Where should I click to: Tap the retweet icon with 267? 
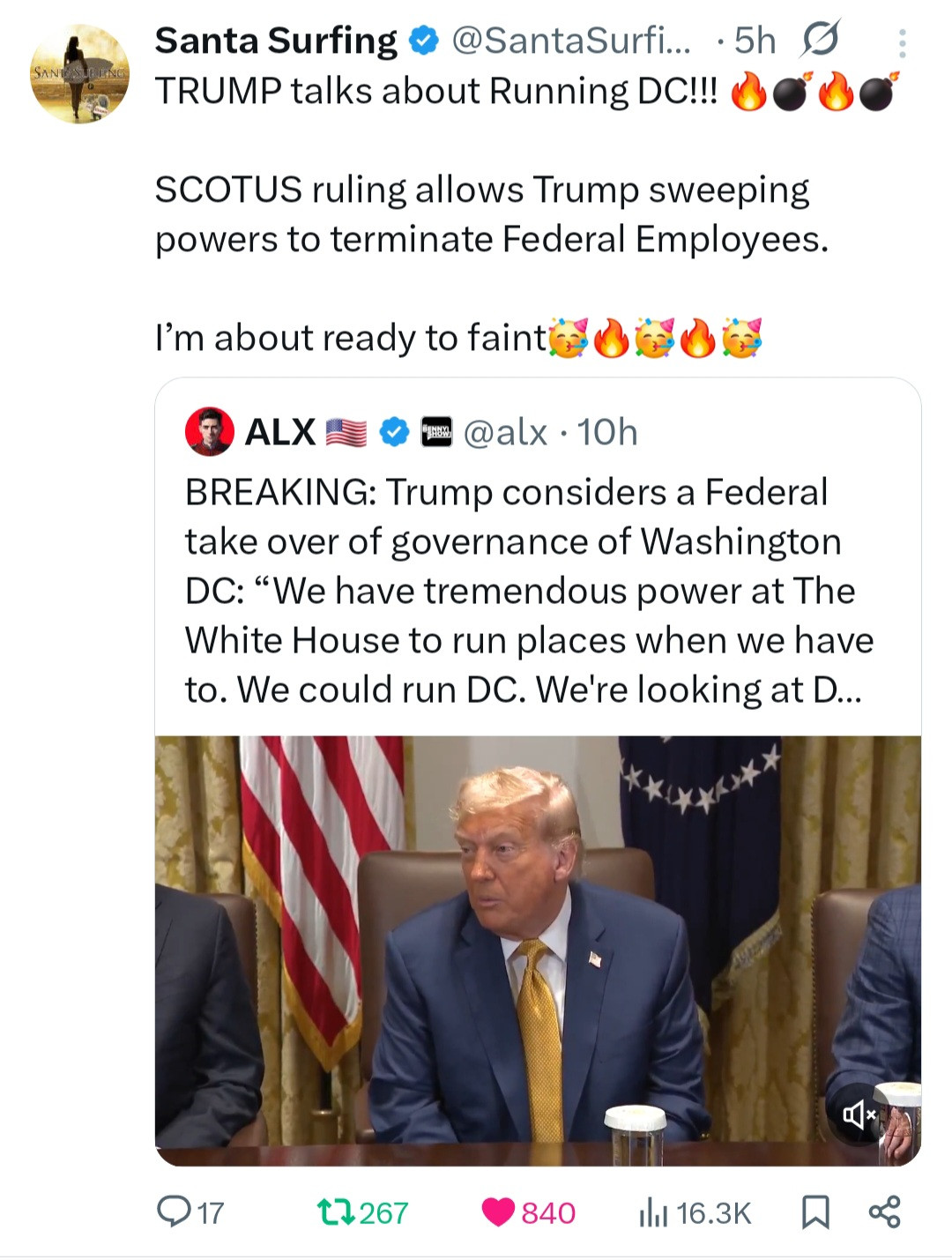[335, 1212]
